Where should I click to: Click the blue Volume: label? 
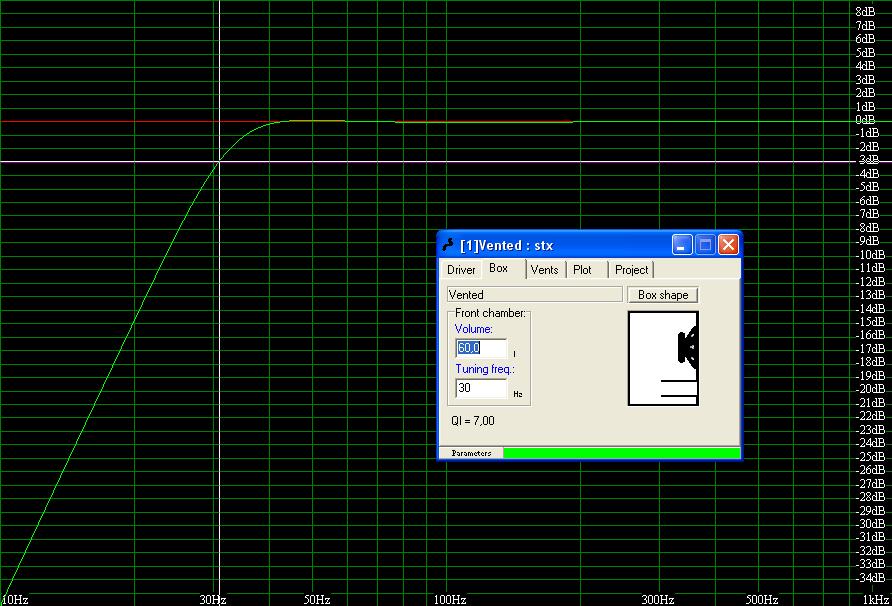click(x=473, y=329)
